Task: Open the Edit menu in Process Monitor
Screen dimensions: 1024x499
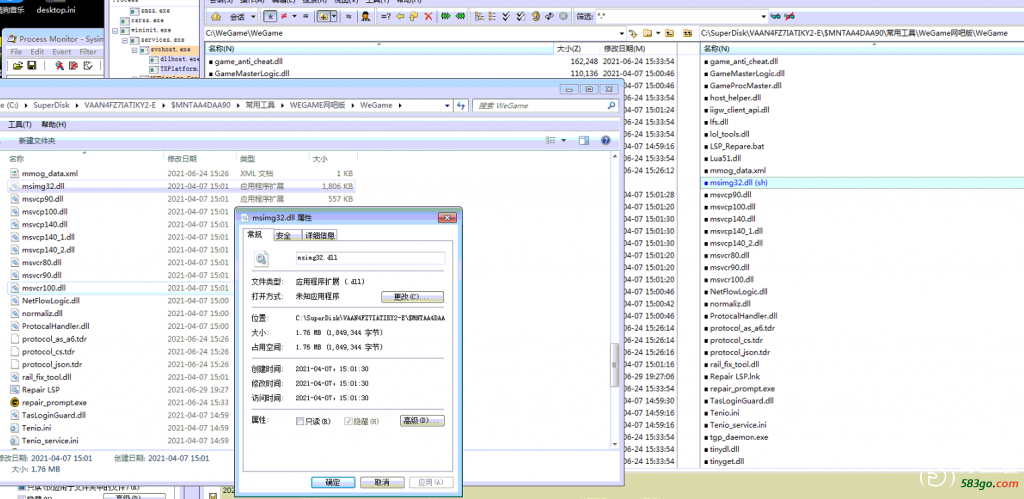Action: 37,52
